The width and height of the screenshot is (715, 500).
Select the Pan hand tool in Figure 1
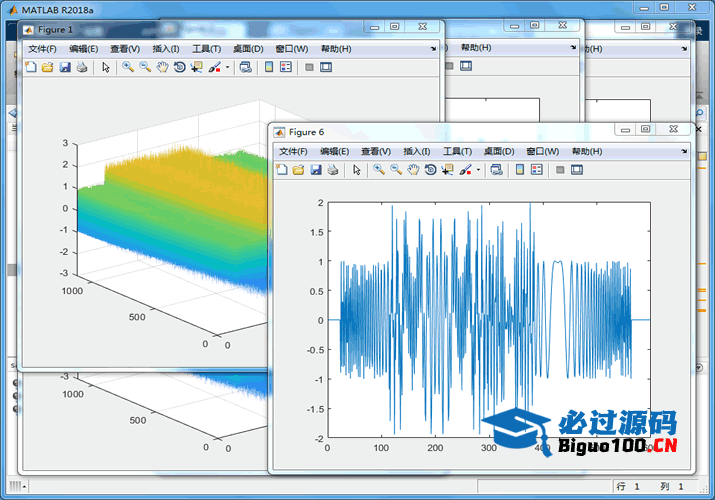[162, 67]
